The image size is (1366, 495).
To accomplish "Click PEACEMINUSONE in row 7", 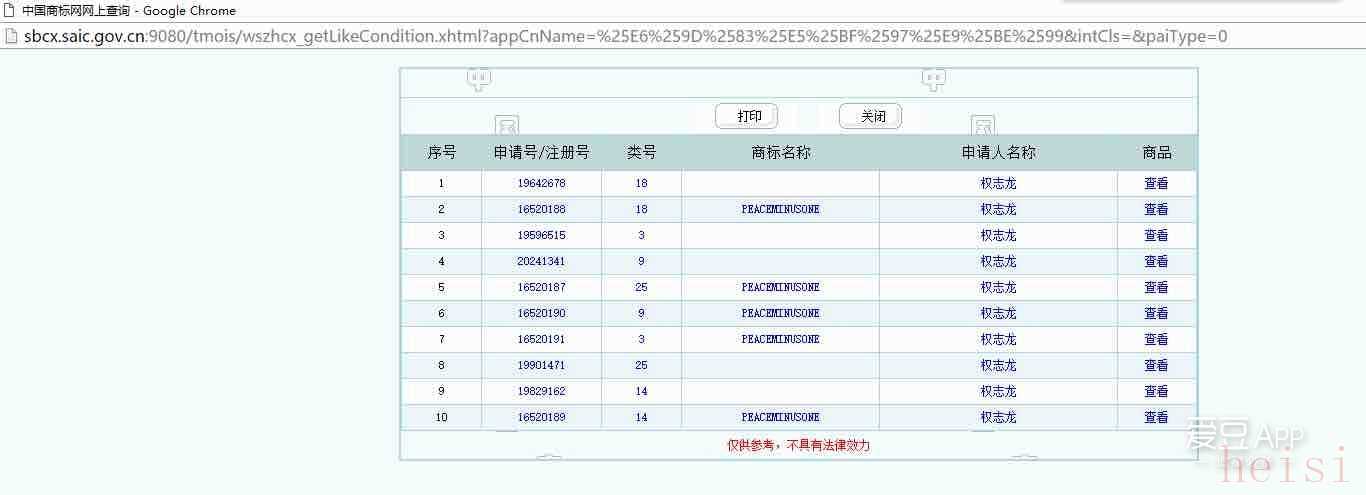I will click(780, 340).
